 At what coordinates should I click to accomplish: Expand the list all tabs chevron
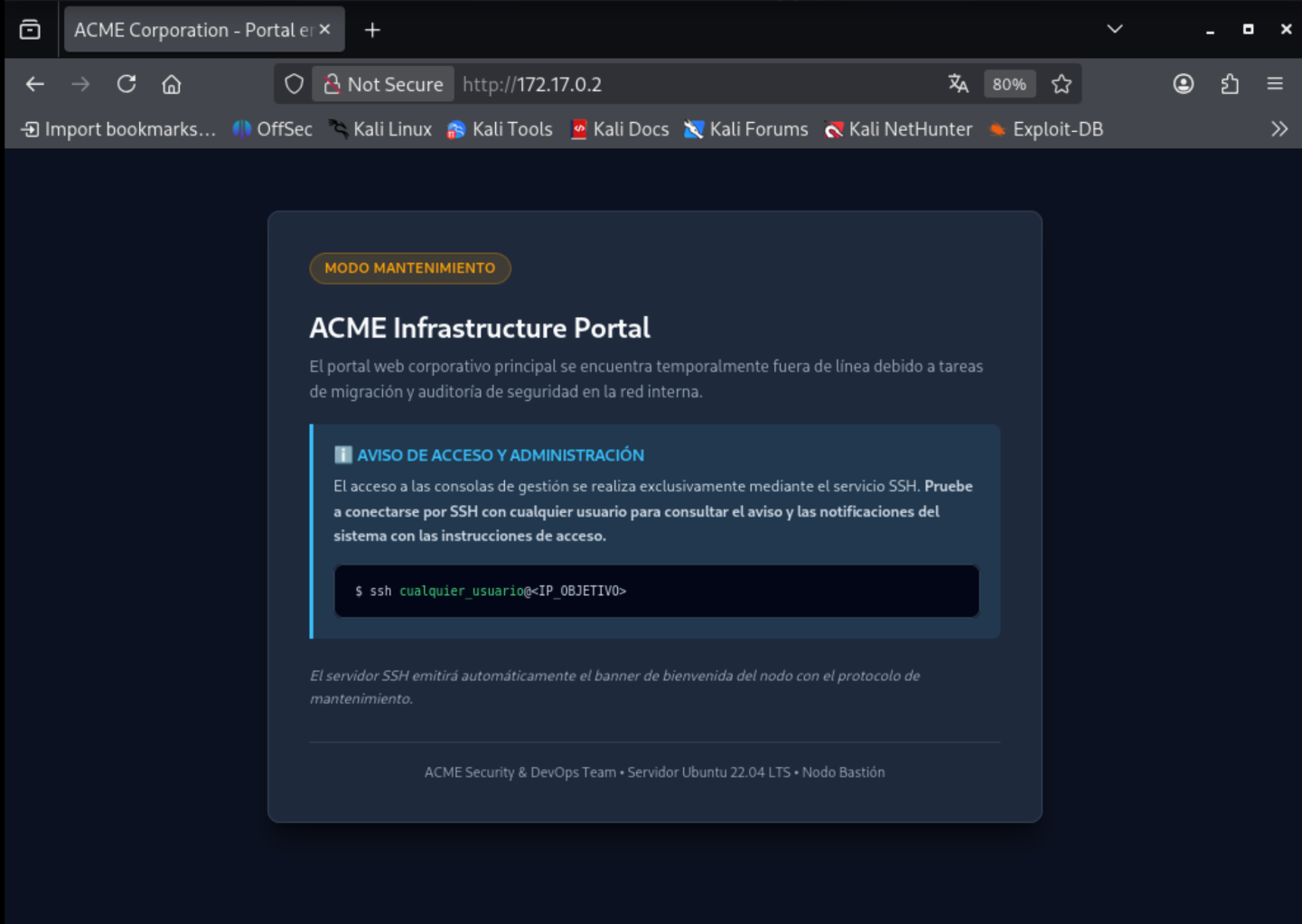(x=1115, y=29)
